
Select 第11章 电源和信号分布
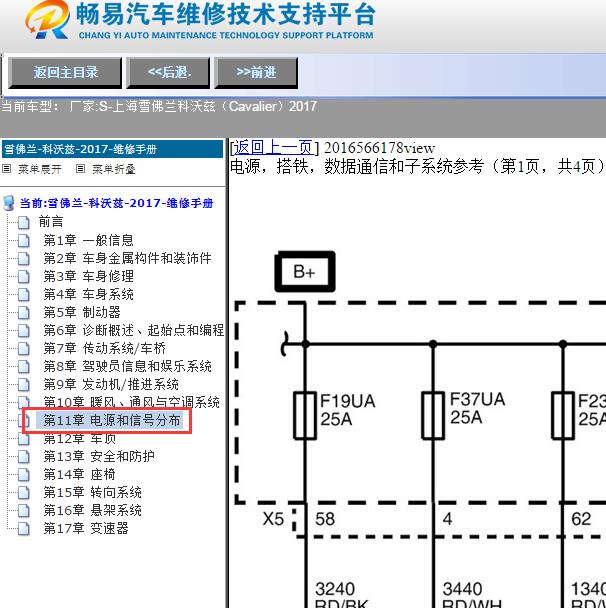(x=112, y=420)
